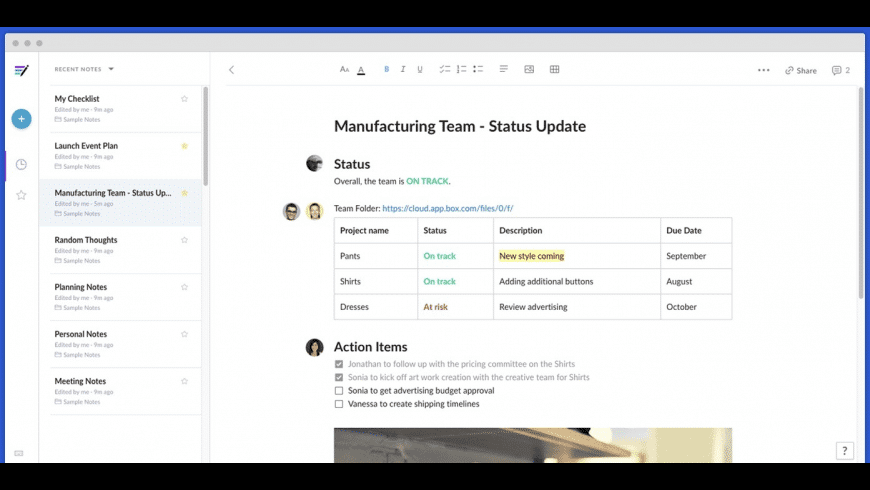
Task: Click the document vertical scrollbar
Action: click(x=861, y=193)
